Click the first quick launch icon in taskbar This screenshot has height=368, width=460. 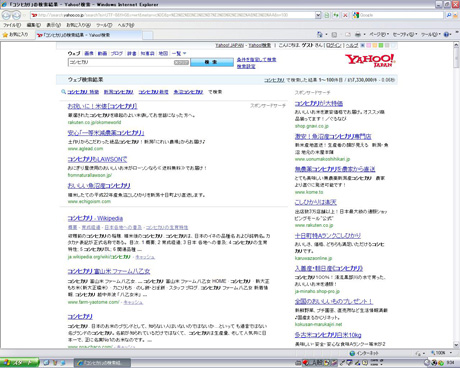tap(46, 363)
